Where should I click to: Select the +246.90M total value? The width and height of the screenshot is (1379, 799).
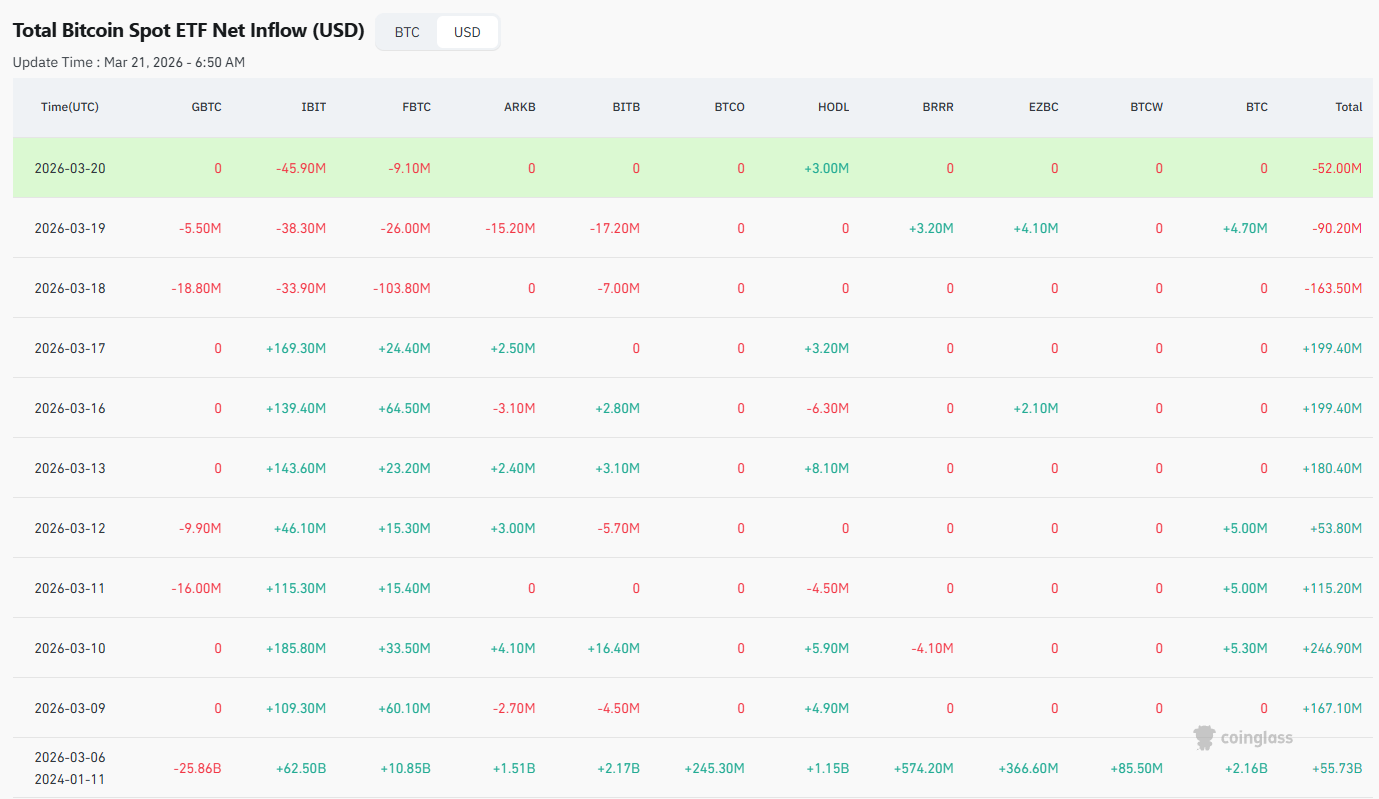(x=1332, y=648)
